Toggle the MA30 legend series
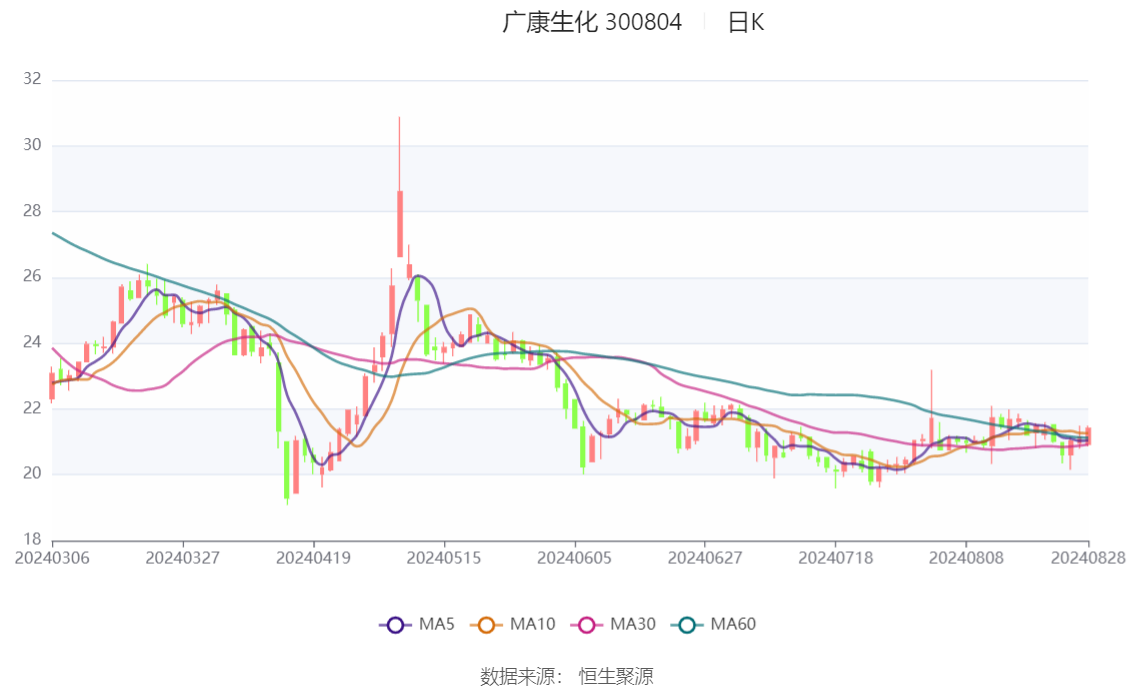The width and height of the screenshot is (1134, 689). click(613, 625)
